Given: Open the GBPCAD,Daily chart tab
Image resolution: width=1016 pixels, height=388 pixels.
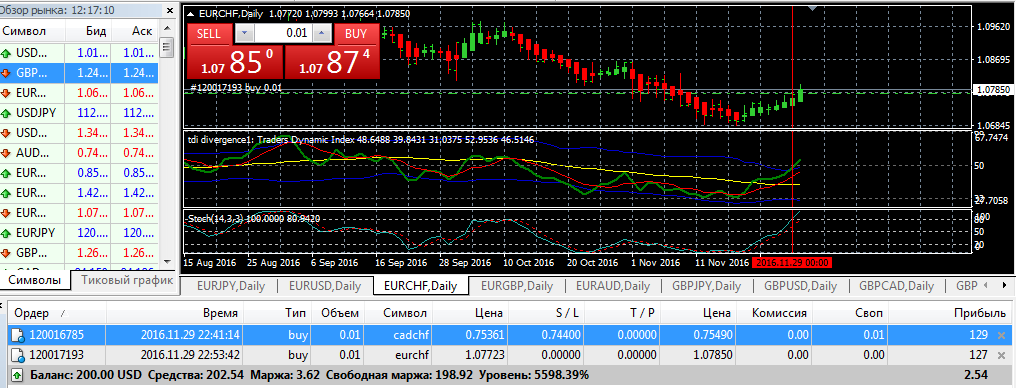Looking at the screenshot, I should (x=896, y=286).
